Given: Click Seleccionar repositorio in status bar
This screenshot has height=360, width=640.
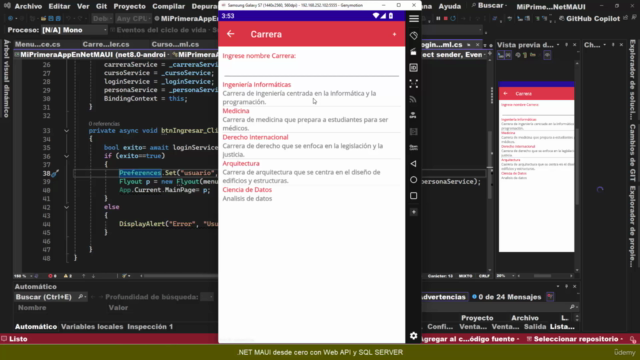Looking at the screenshot, I should 575,339.
